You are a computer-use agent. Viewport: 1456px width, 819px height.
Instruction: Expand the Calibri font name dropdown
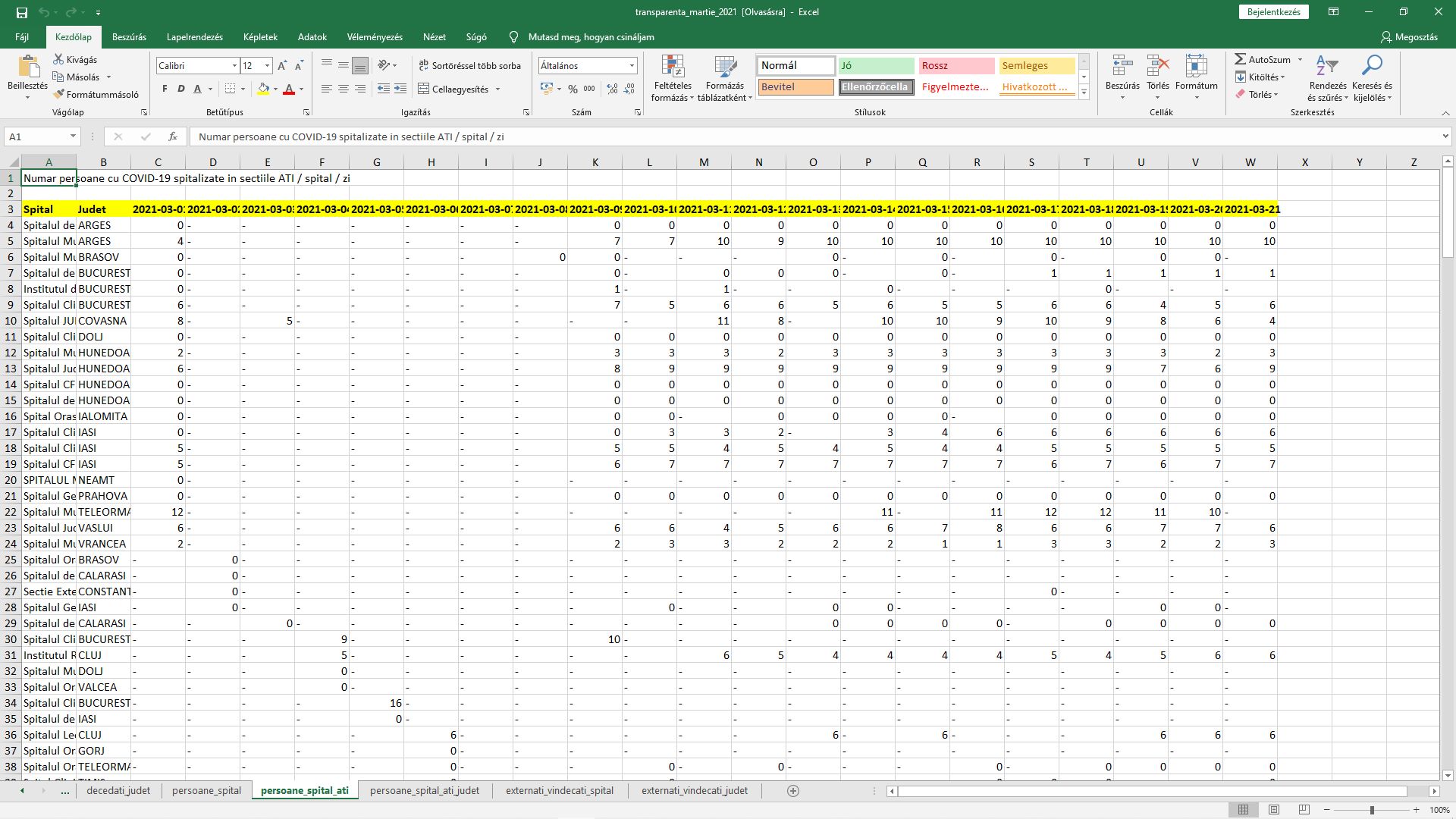click(234, 66)
